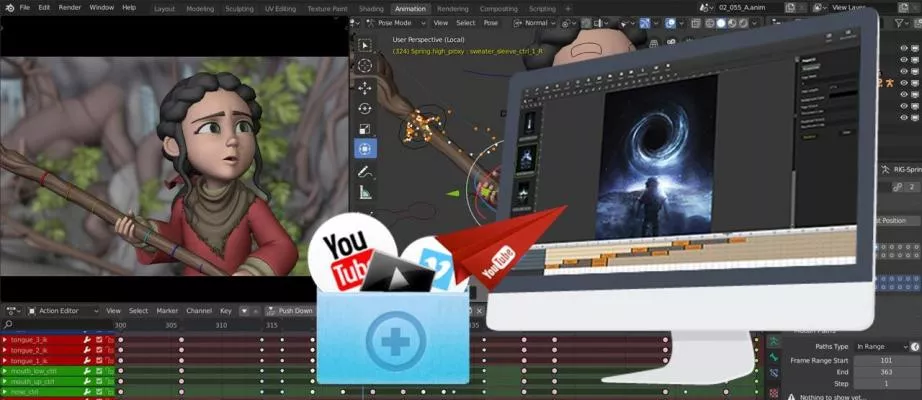Switch to the Sculpting workspace tab
The width and height of the screenshot is (922, 400).
[240, 9]
